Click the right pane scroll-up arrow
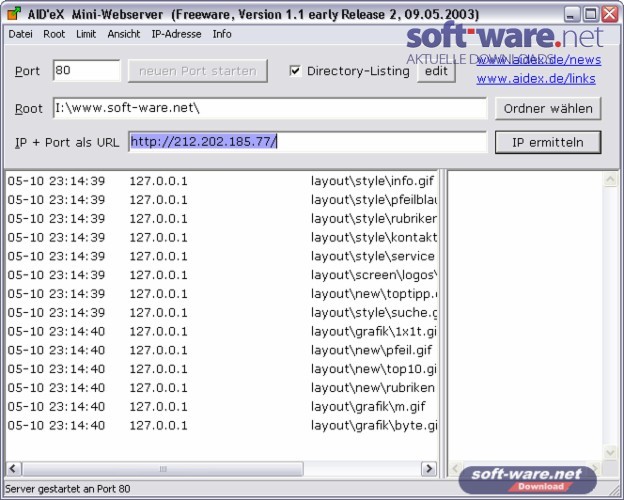The width and height of the screenshot is (624, 500). click(610, 180)
